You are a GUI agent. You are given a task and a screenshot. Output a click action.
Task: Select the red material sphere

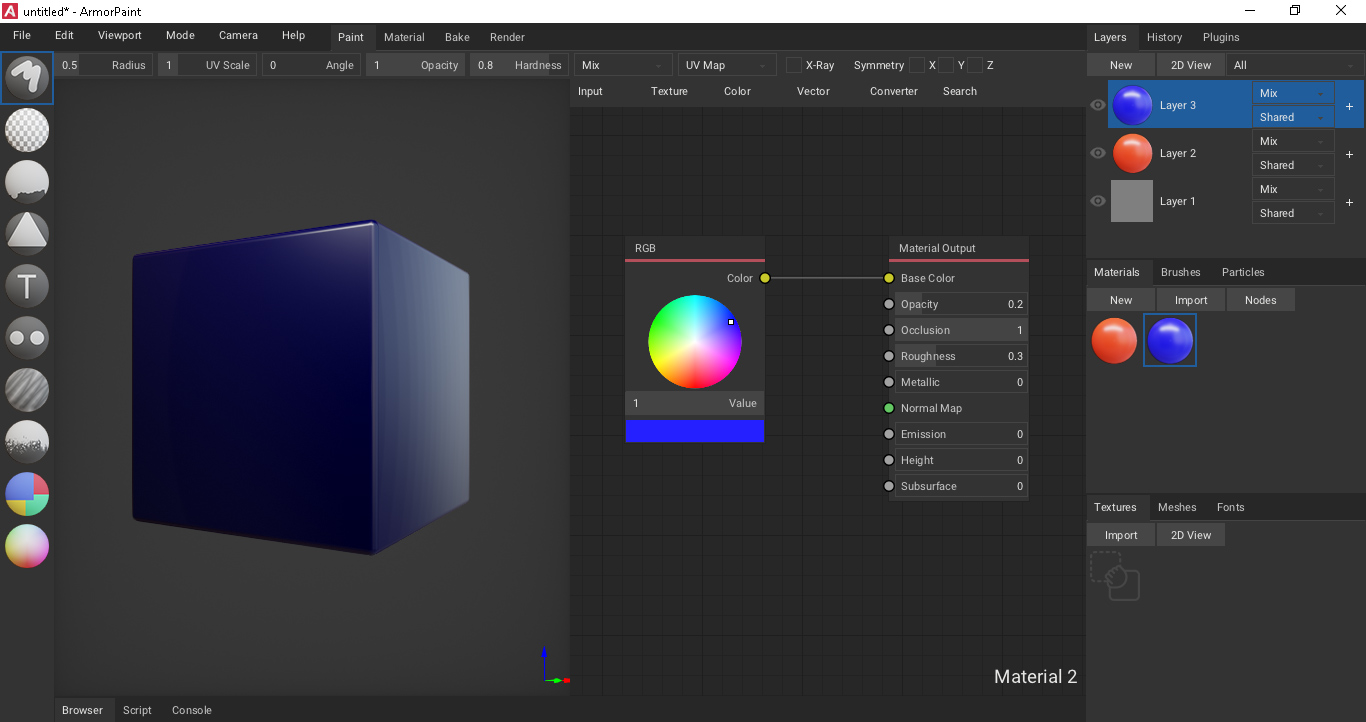pyautogui.click(x=1114, y=340)
